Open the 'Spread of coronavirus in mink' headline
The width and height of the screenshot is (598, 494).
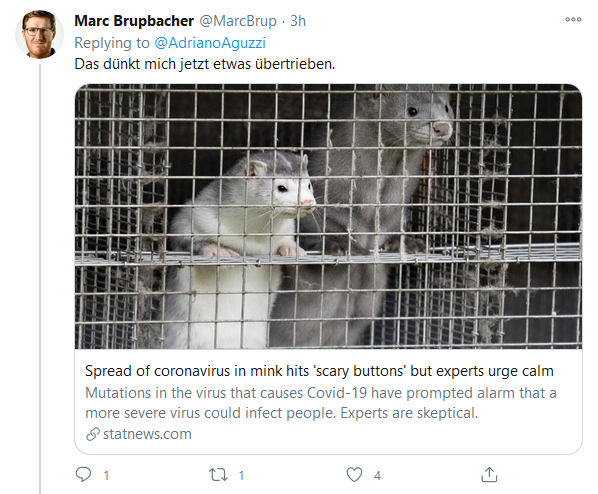click(319, 371)
